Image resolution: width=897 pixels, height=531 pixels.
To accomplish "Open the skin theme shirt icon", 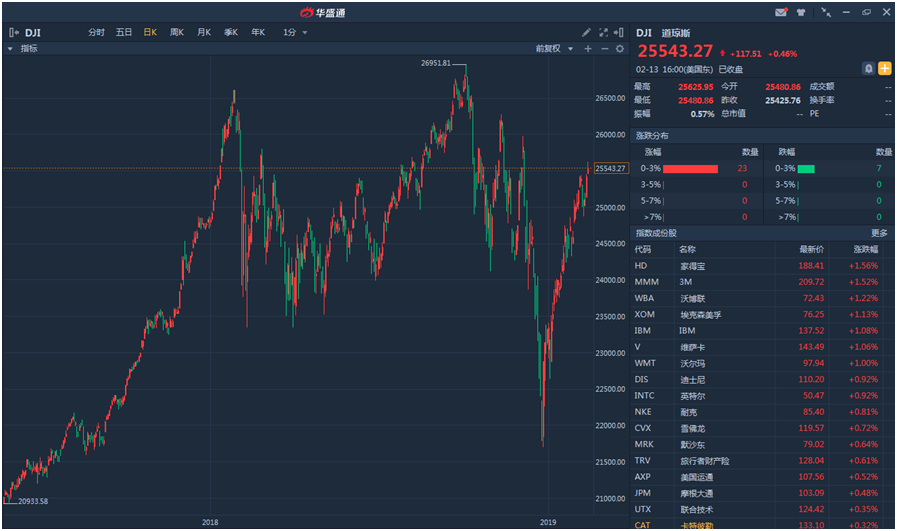I will click(x=801, y=12).
